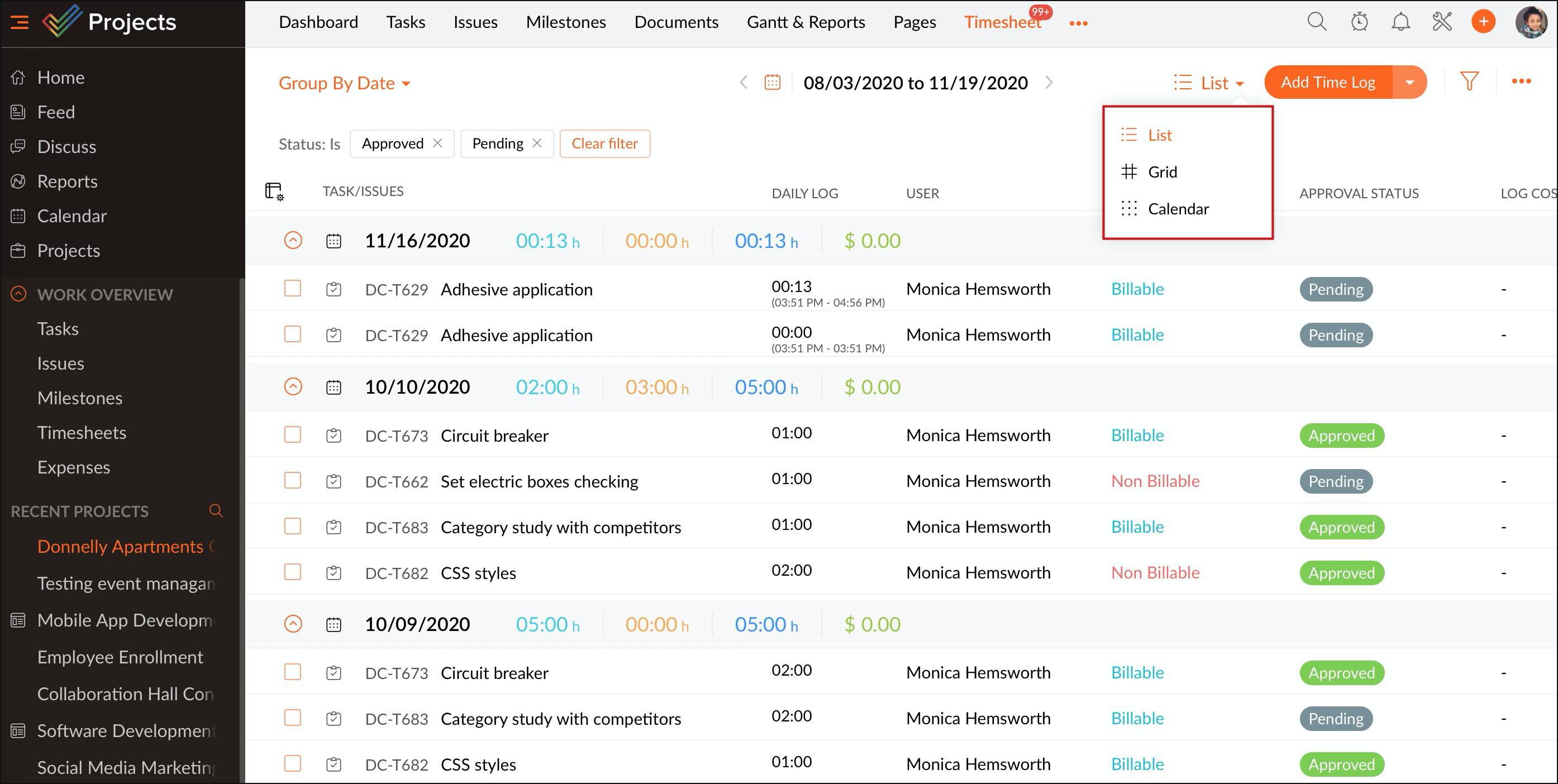Screen dimensions: 1558x784
Task: Tick checkbox for Set electric boxes checking
Action: pyautogui.click(x=293, y=481)
